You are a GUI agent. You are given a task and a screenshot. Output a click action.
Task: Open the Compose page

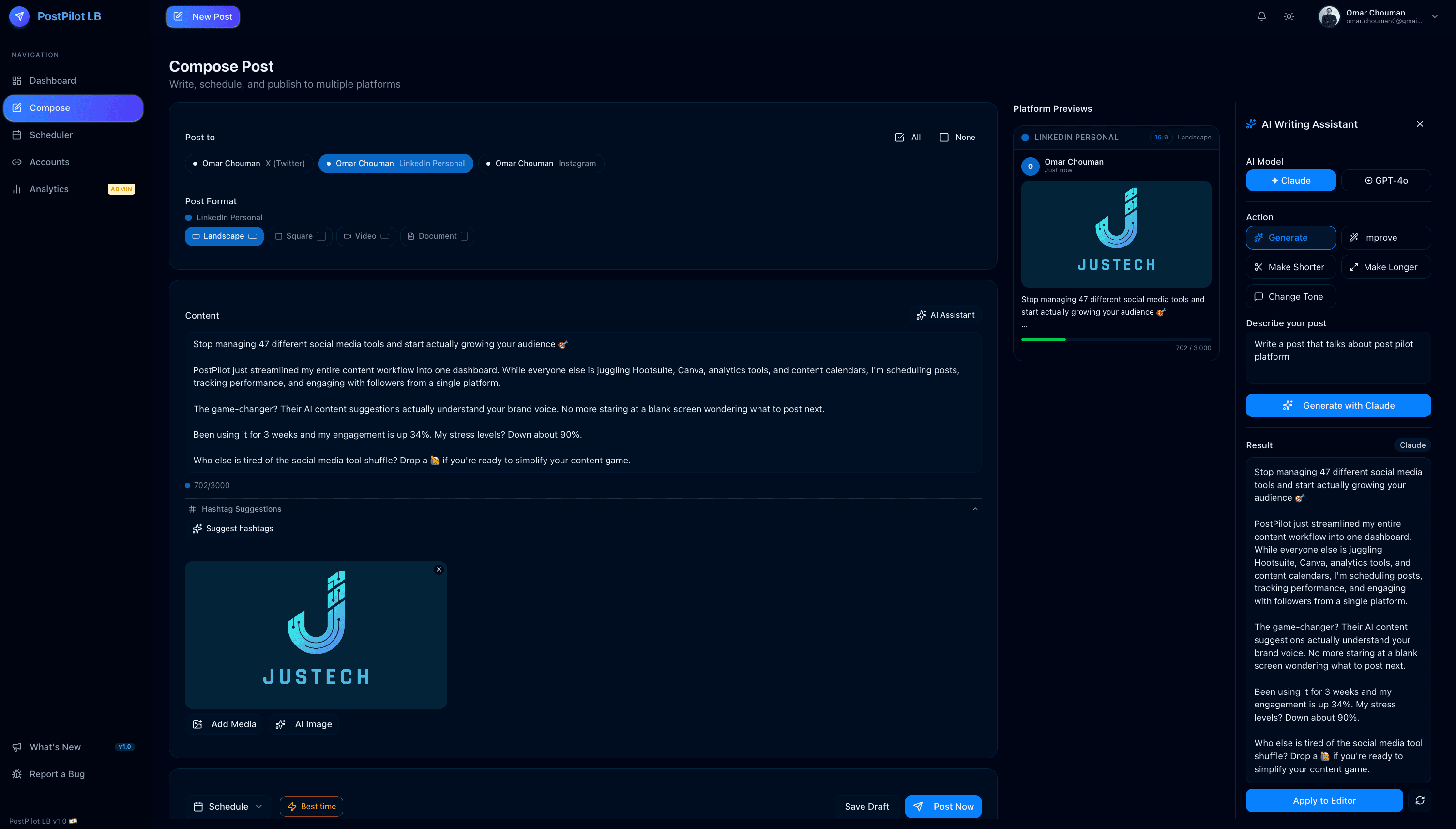tap(74, 107)
